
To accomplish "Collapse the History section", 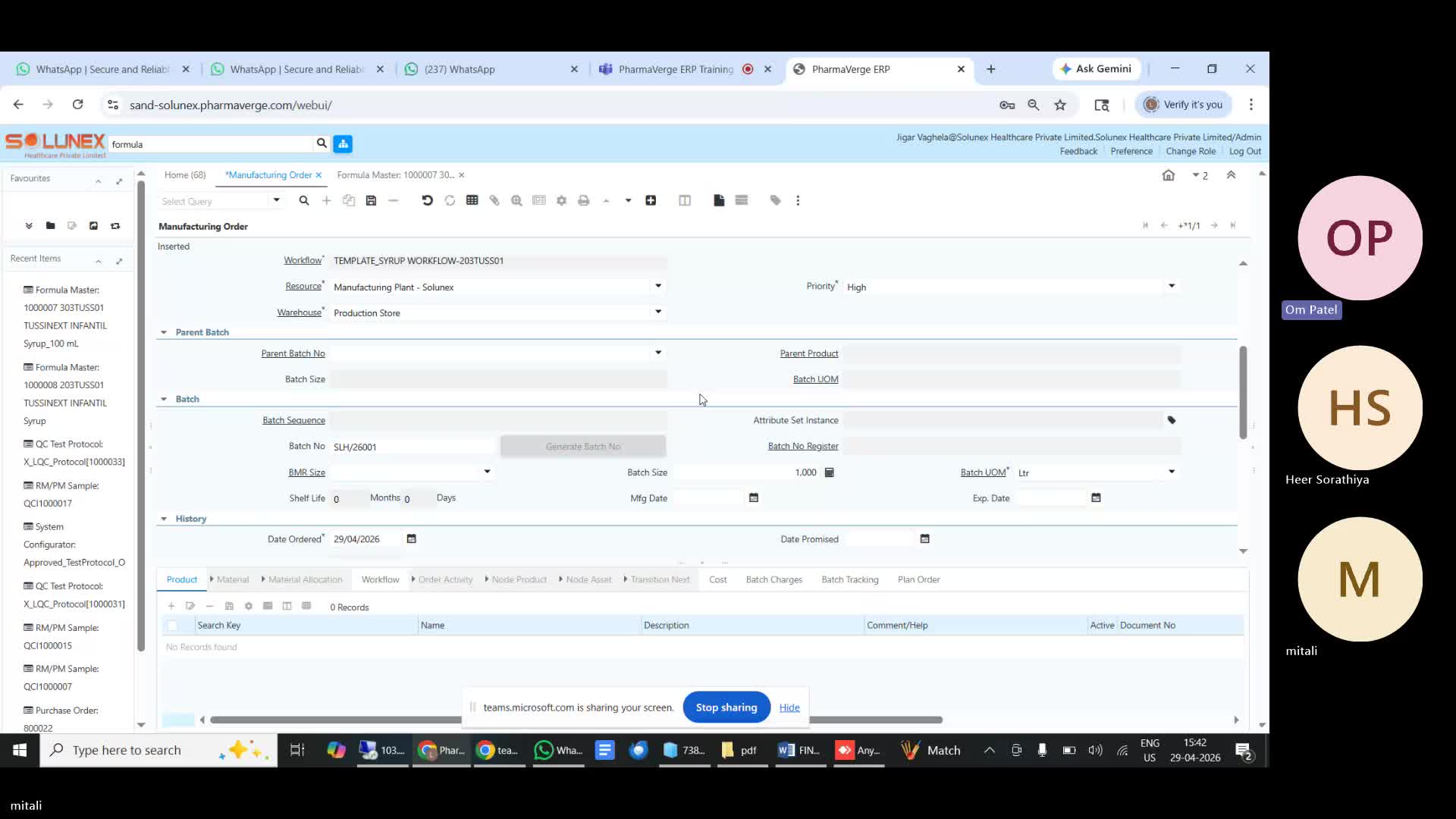I will point(164,519).
